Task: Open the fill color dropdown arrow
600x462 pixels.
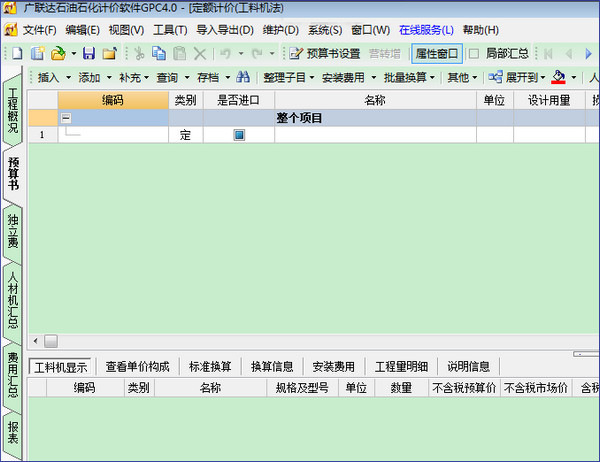Action: pyautogui.click(x=573, y=78)
